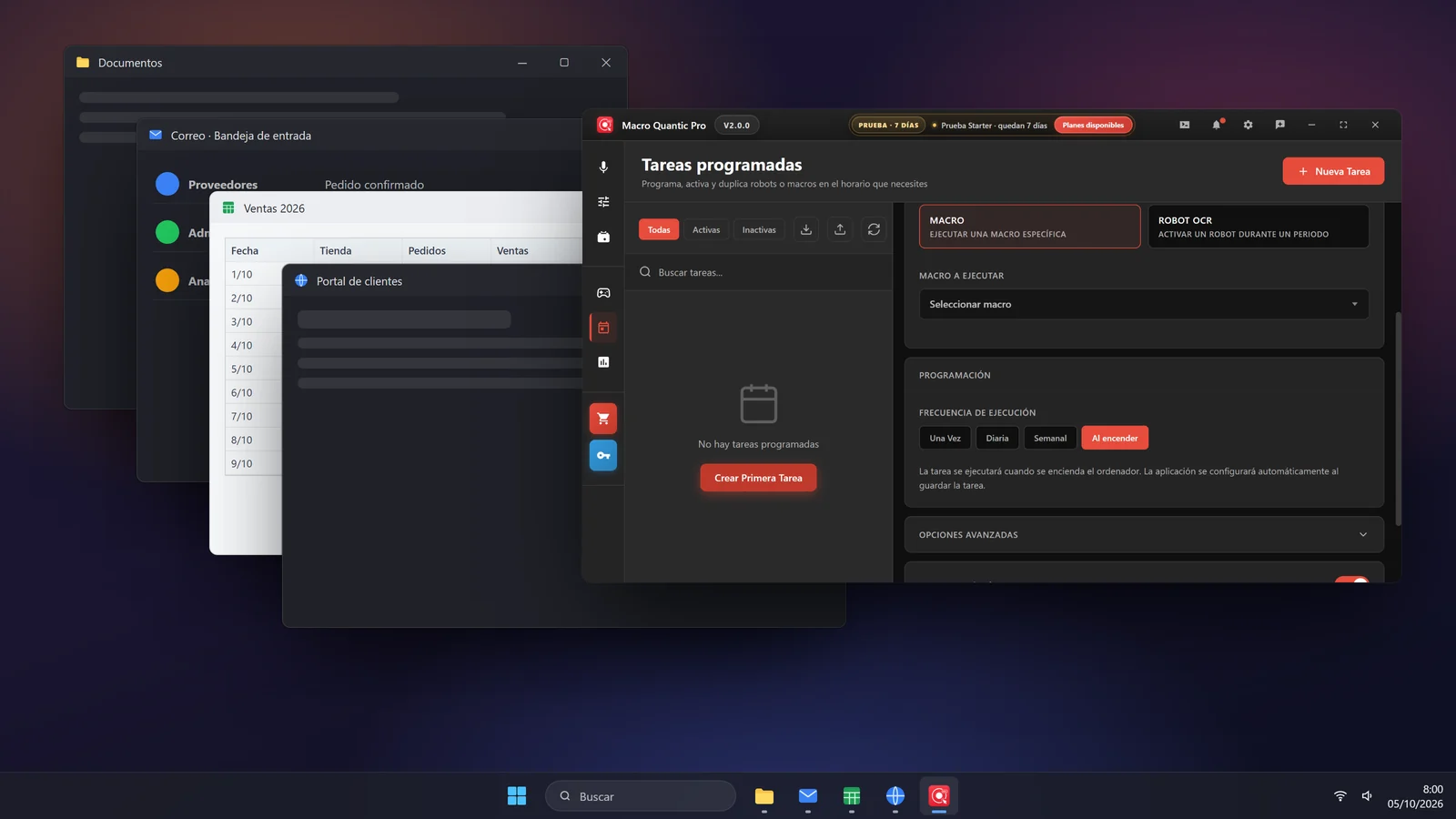
Task: Open the feedback chat bubble icon
Action: tap(1280, 125)
